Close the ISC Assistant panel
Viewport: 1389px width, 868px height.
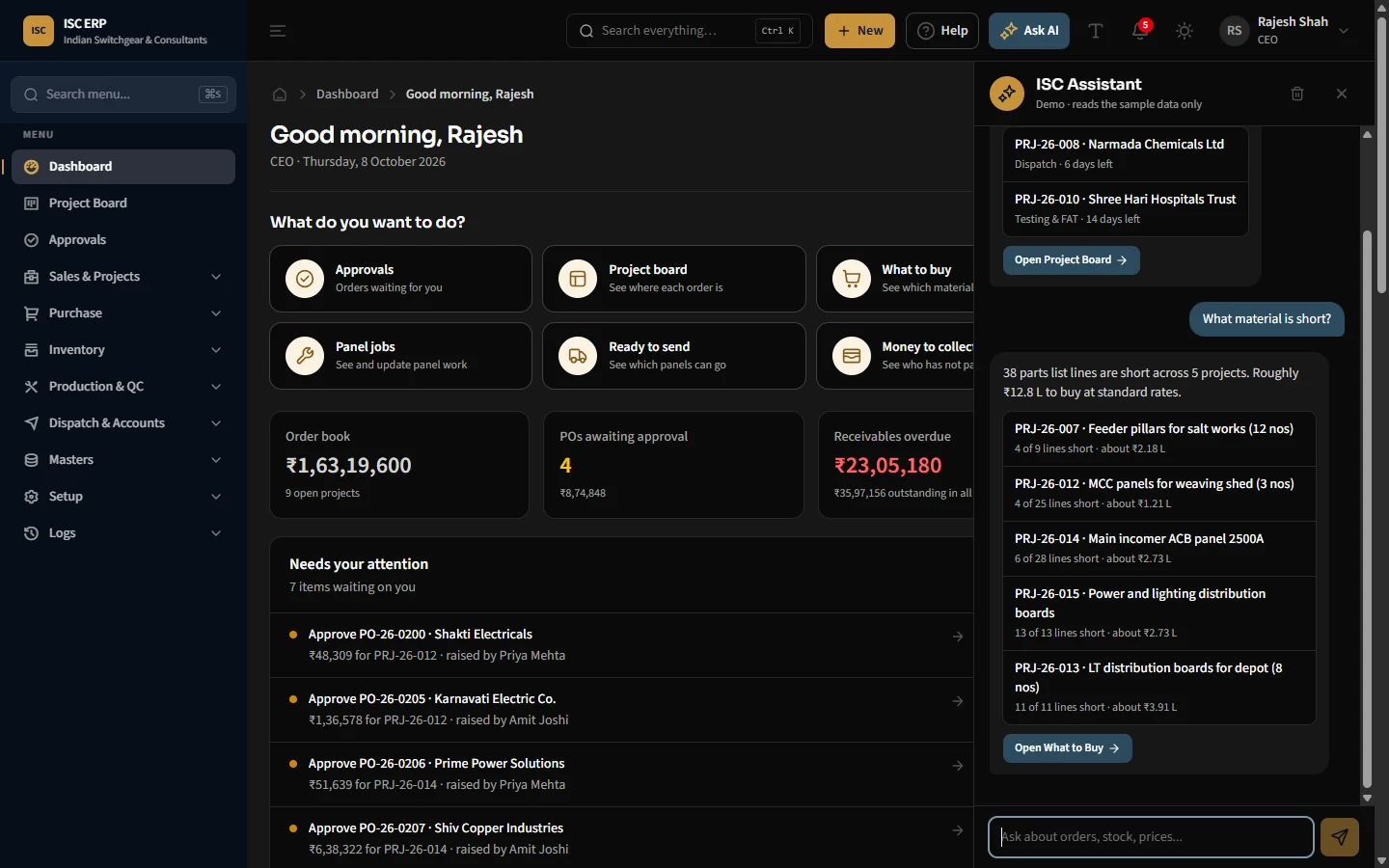tap(1342, 94)
